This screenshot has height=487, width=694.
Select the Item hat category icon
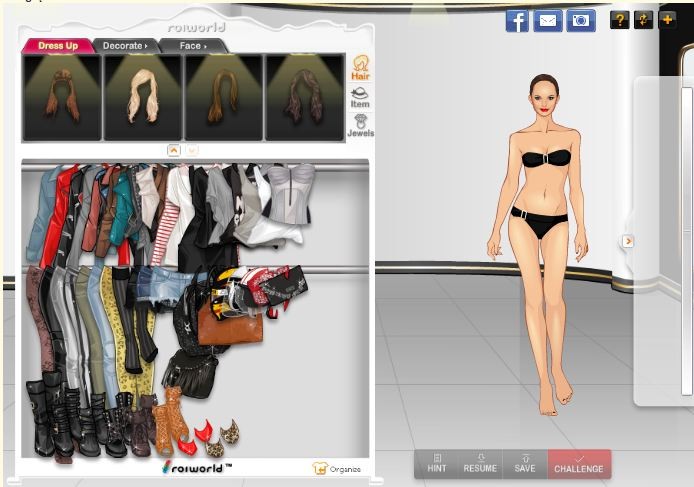point(360,97)
